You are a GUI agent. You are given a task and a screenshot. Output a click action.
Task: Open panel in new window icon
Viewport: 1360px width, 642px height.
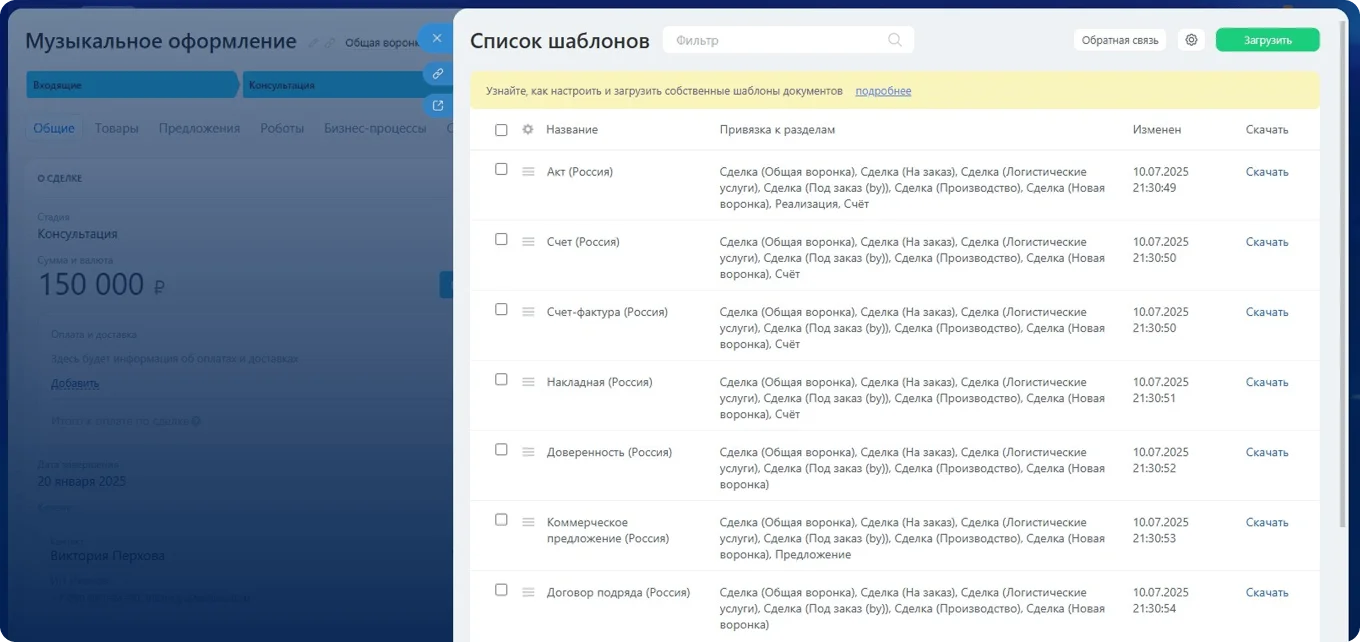coord(437,105)
